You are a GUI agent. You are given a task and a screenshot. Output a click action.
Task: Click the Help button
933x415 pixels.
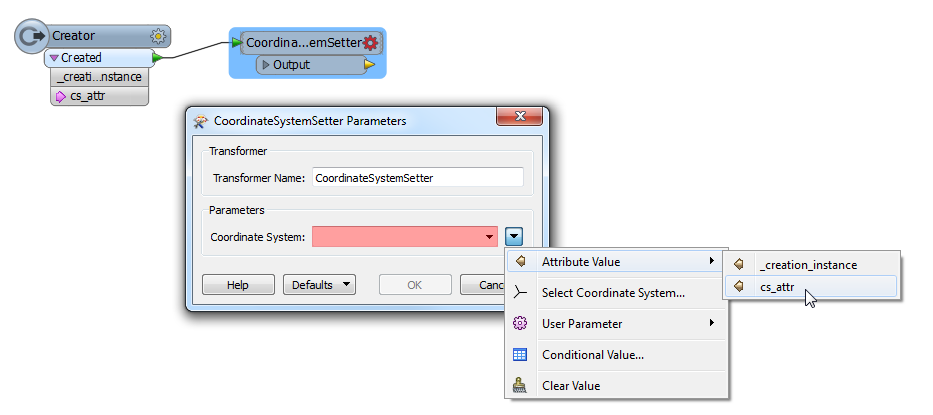[238, 285]
